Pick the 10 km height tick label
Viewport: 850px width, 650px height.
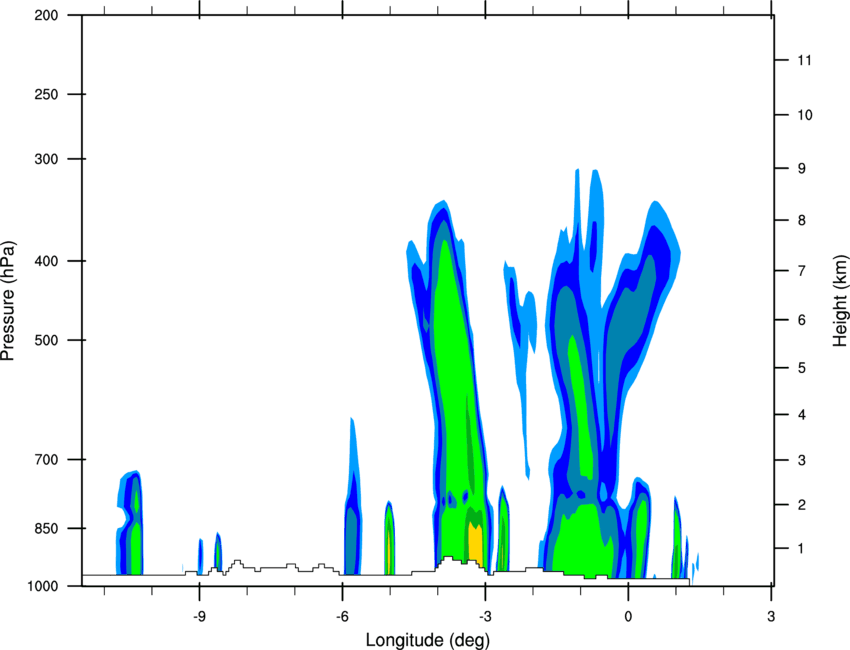[x=804, y=115]
